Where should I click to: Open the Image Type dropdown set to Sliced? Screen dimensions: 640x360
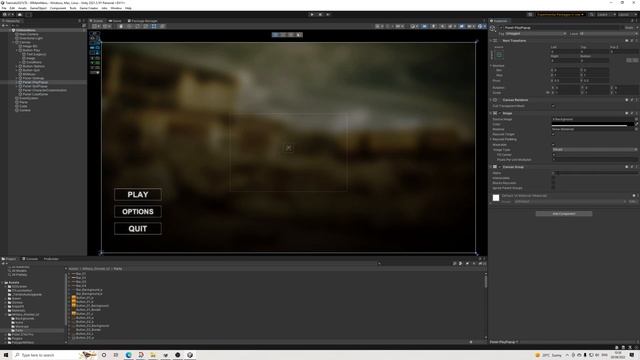point(594,149)
